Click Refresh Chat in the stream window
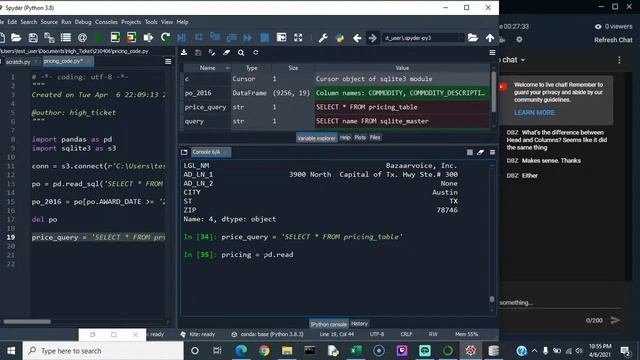 pyautogui.click(x=613, y=40)
